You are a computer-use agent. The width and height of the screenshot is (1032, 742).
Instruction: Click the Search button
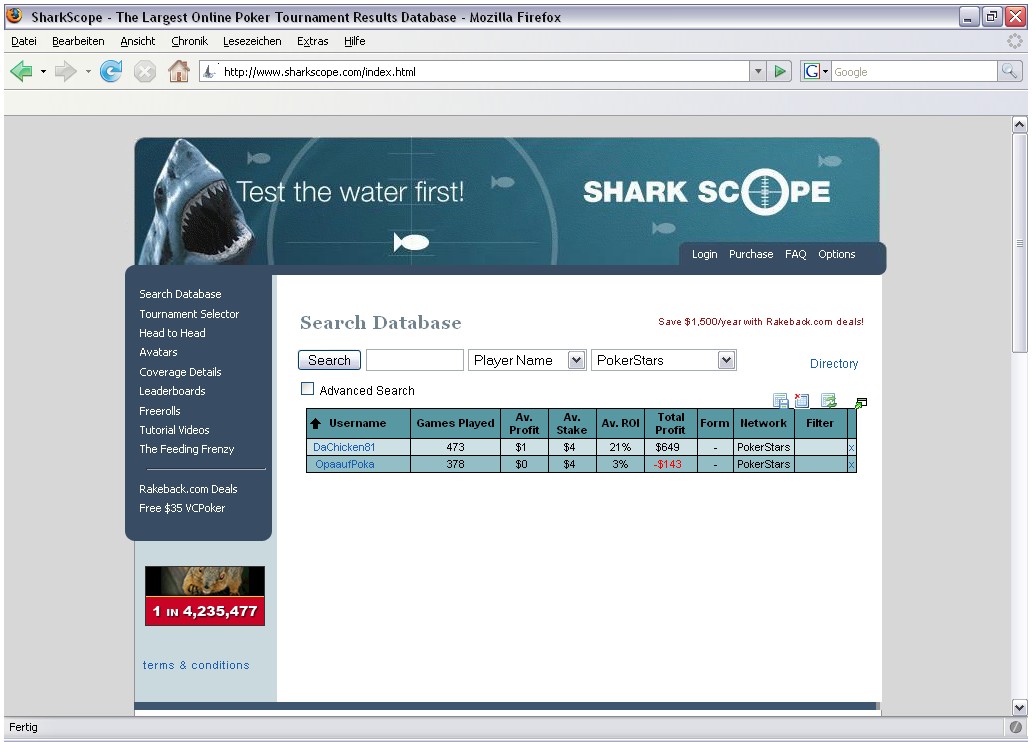click(x=329, y=360)
